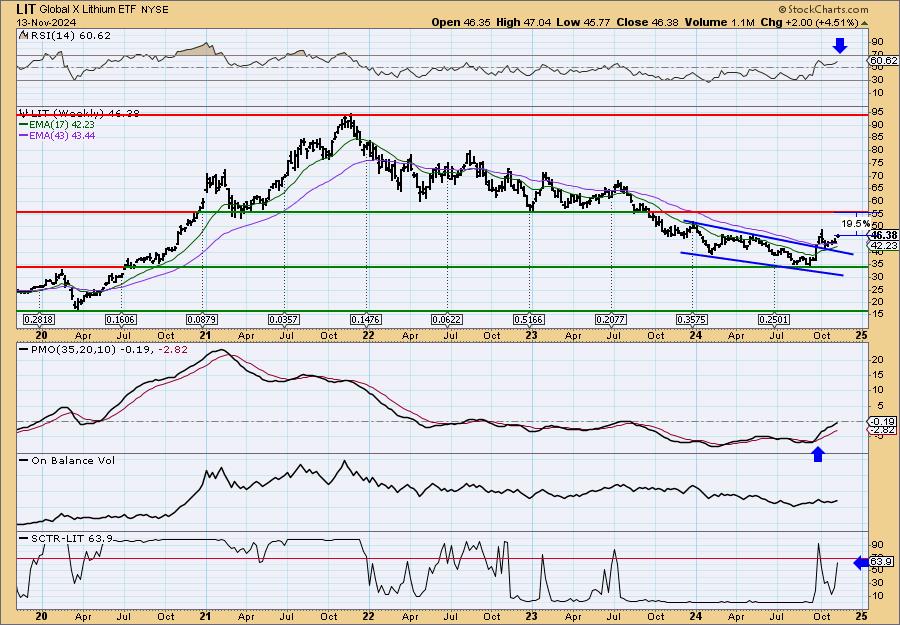The height and width of the screenshot is (625, 900).
Task: Click the 15 level on price axis
Action: tap(877, 313)
